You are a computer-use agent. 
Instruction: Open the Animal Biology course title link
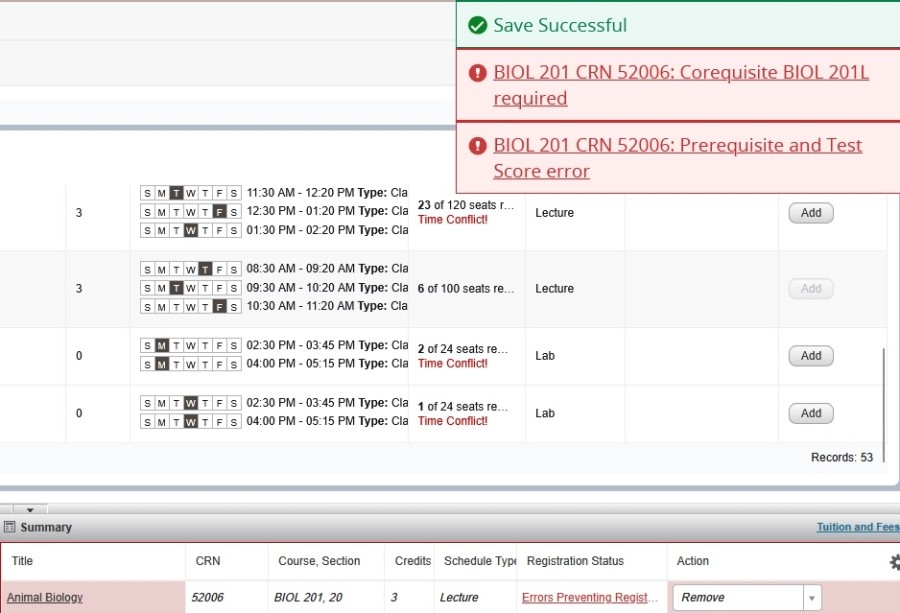click(45, 598)
